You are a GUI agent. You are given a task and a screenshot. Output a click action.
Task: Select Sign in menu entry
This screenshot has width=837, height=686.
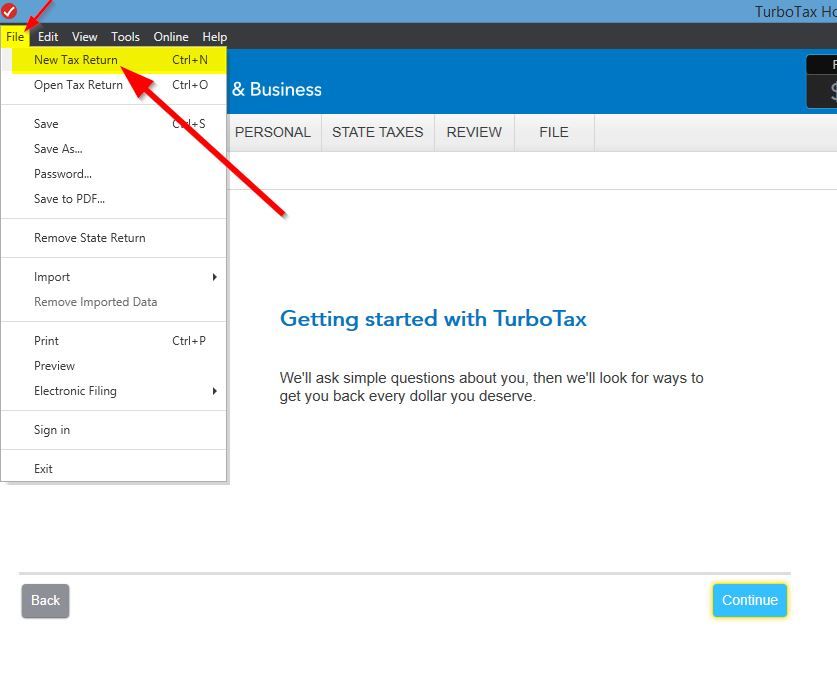click(x=114, y=430)
